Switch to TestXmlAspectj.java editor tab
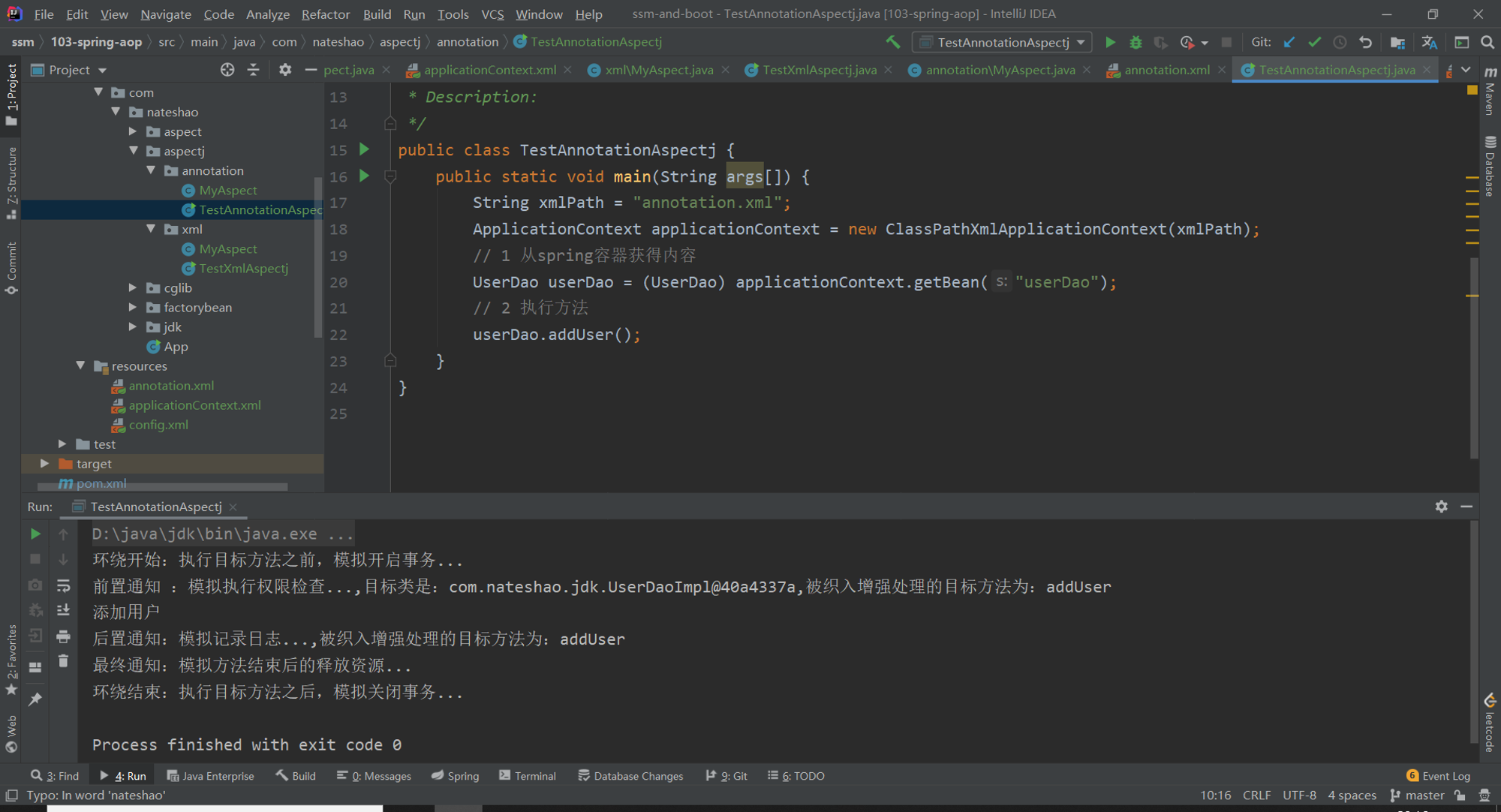 click(820, 70)
